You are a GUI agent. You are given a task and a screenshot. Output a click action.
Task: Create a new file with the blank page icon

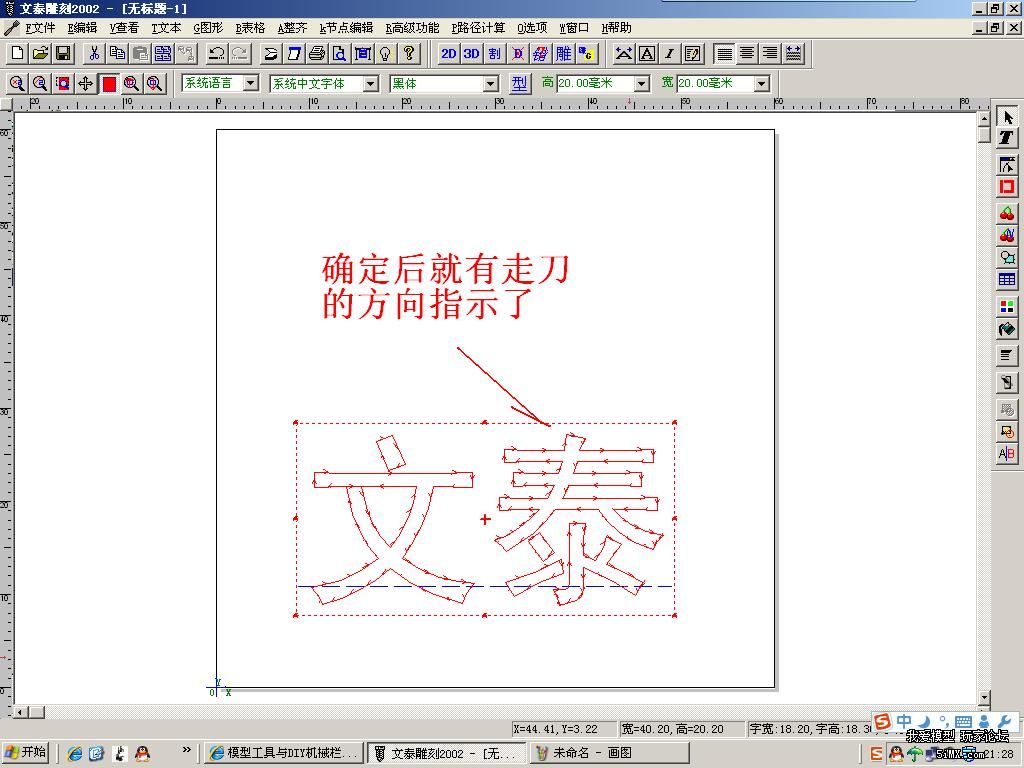pyautogui.click(x=18, y=54)
